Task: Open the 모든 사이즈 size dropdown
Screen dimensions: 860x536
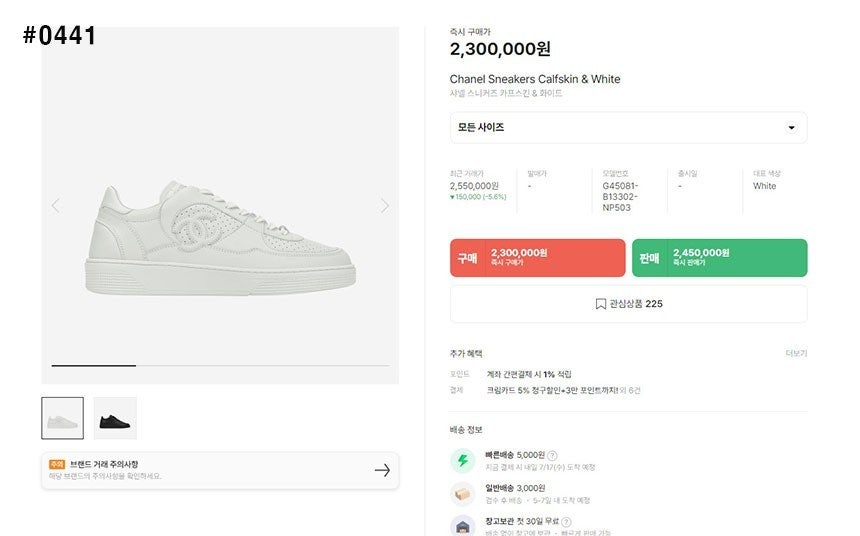Action: point(628,128)
